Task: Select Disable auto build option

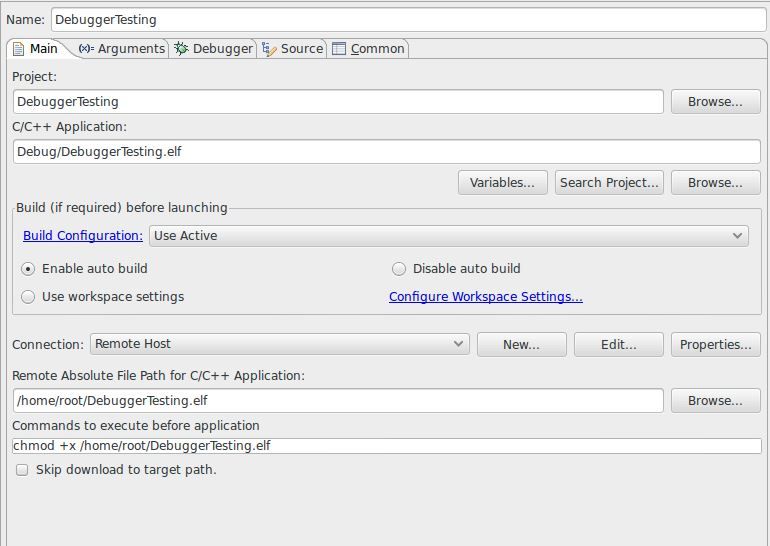Action: click(x=399, y=269)
